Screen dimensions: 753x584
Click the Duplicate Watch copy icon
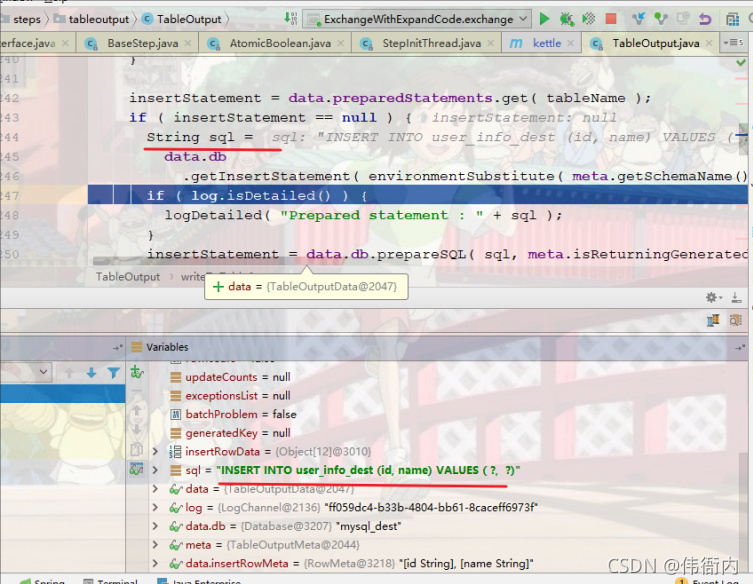pyautogui.click(x=137, y=450)
